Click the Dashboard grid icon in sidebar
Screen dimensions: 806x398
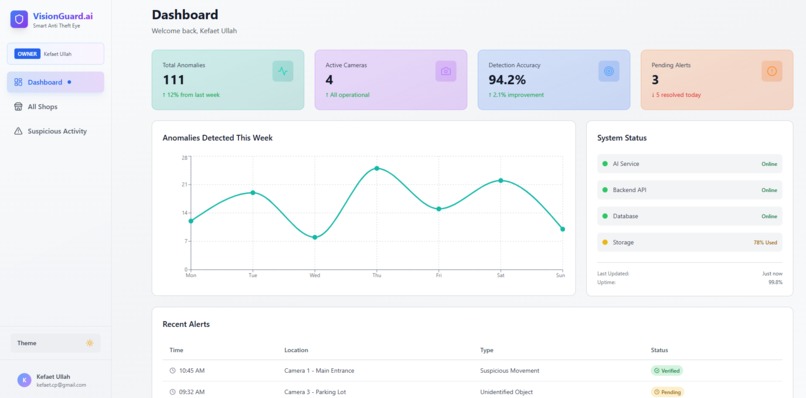coord(19,82)
